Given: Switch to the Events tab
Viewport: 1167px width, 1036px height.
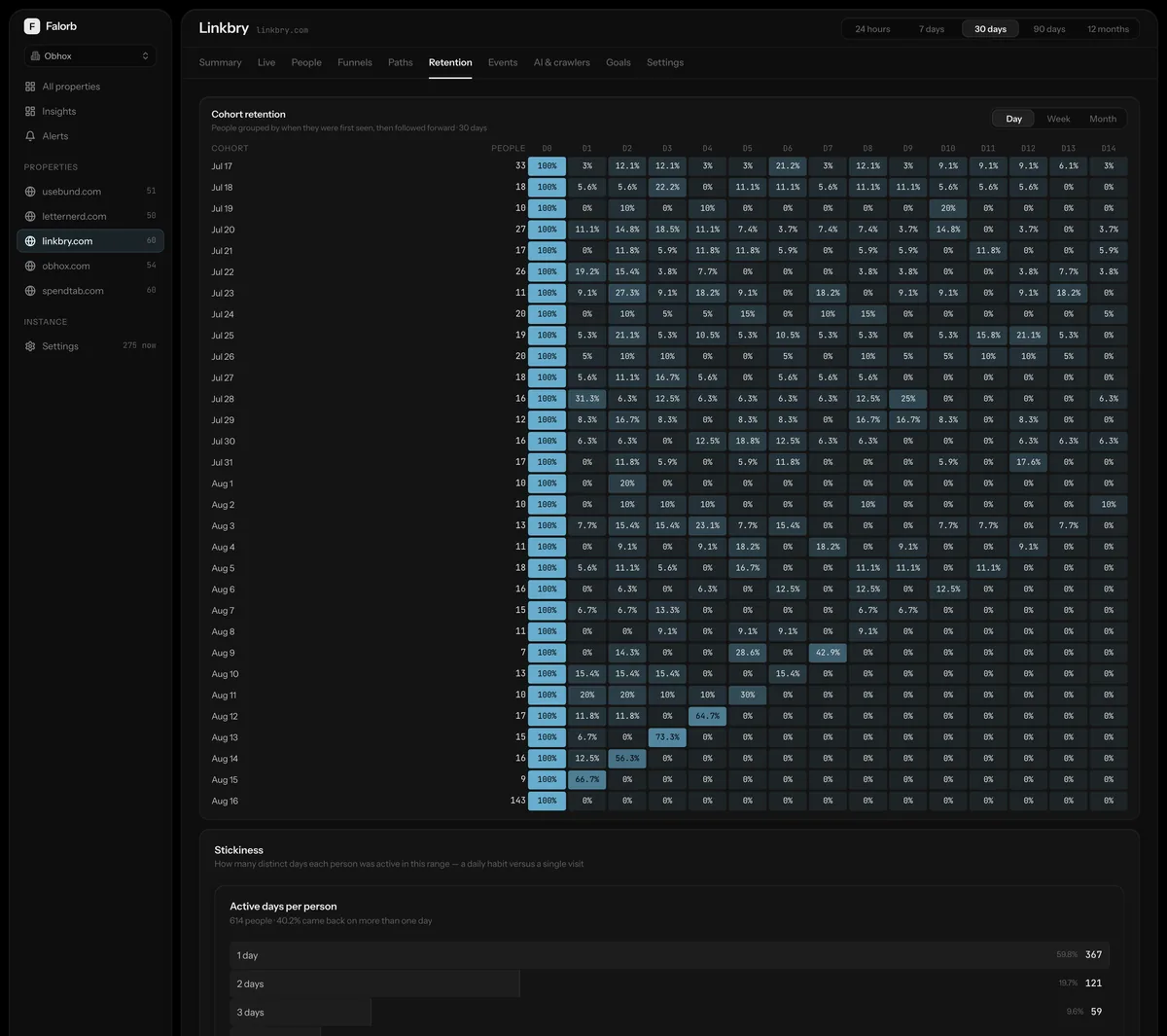Looking at the screenshot, I should (x=503, y=62).
